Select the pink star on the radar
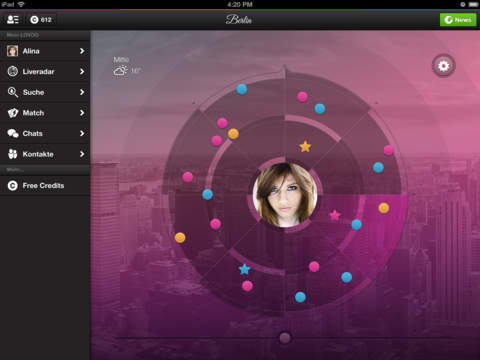The image size is (480, 360). click(335, 215)
